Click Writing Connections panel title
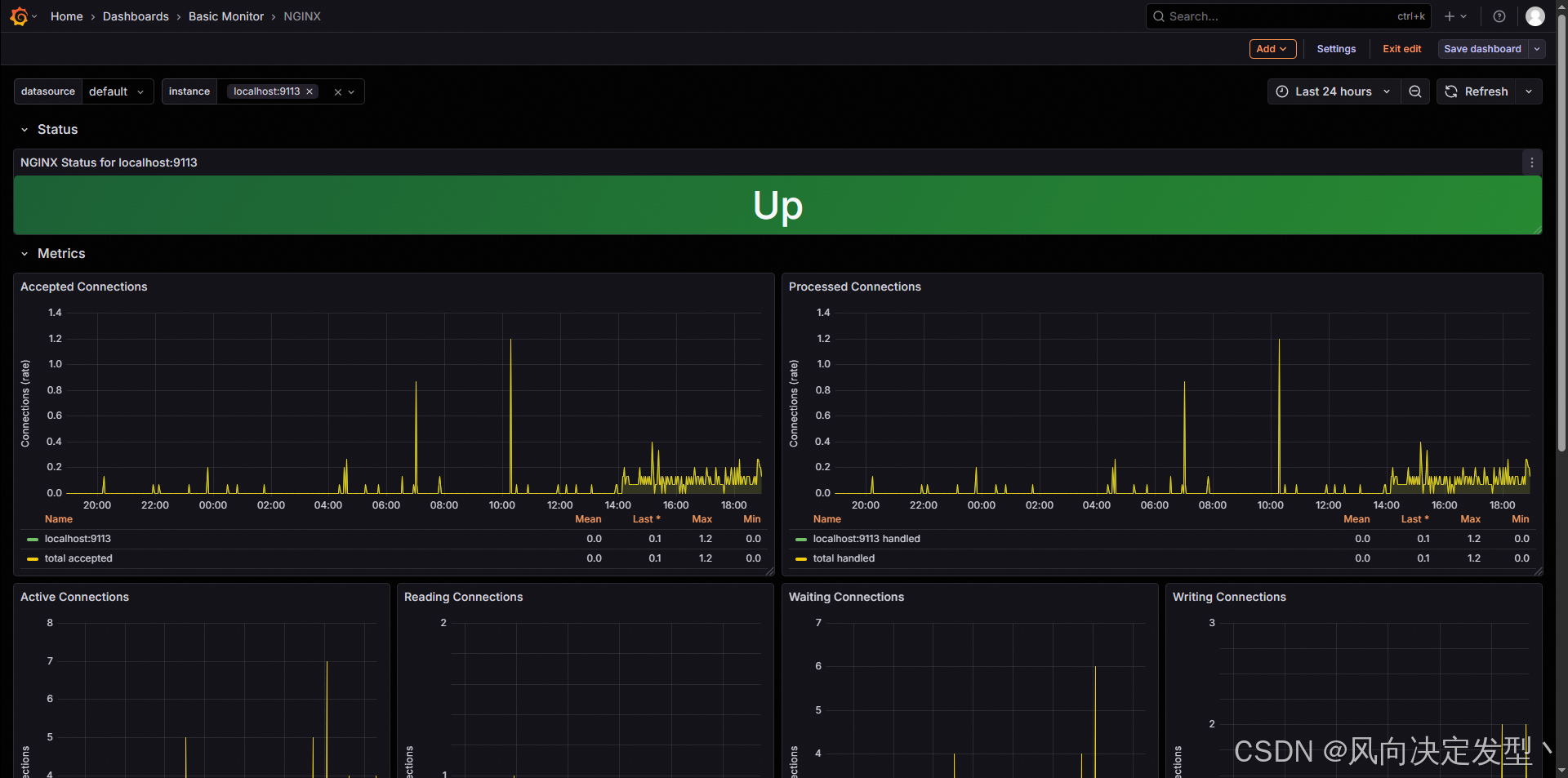This screenshot has height=778, width=1568. 1229,597
